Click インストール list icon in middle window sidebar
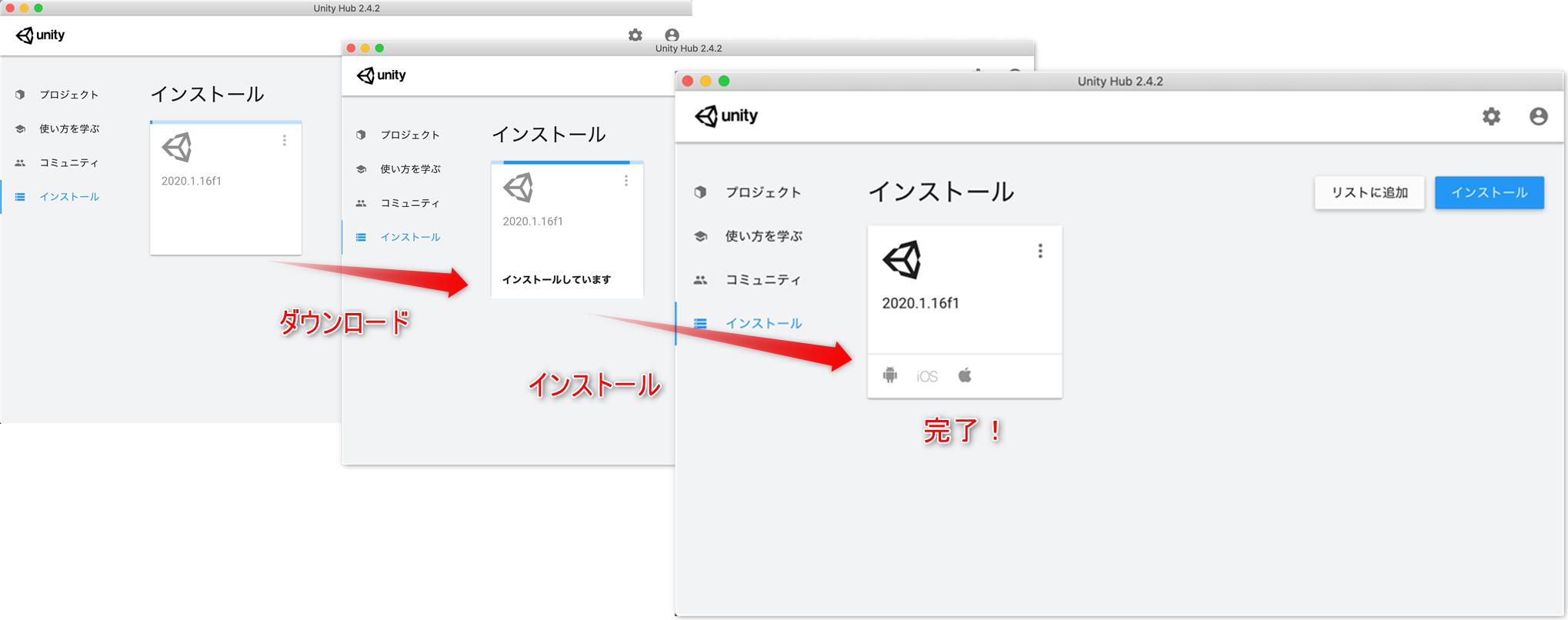The image size is (1568, 620). pos(361,237)
